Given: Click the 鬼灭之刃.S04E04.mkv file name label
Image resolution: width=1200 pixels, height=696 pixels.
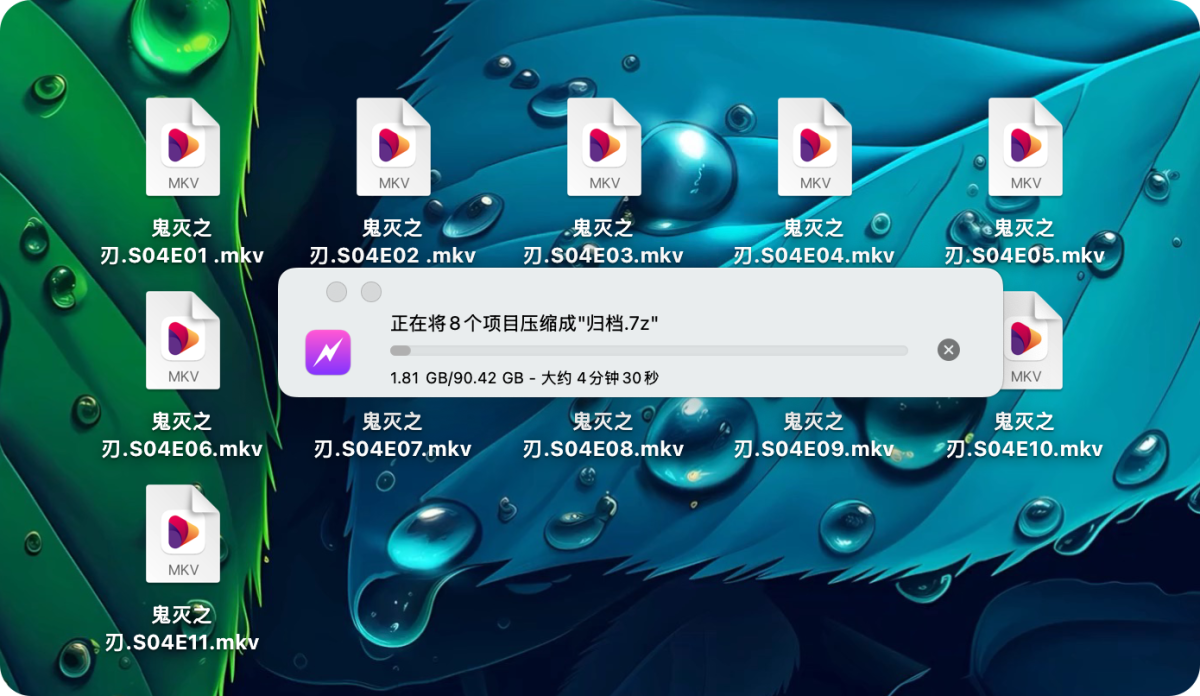Looking at the screenshot, I should click(x=815, y=242).
